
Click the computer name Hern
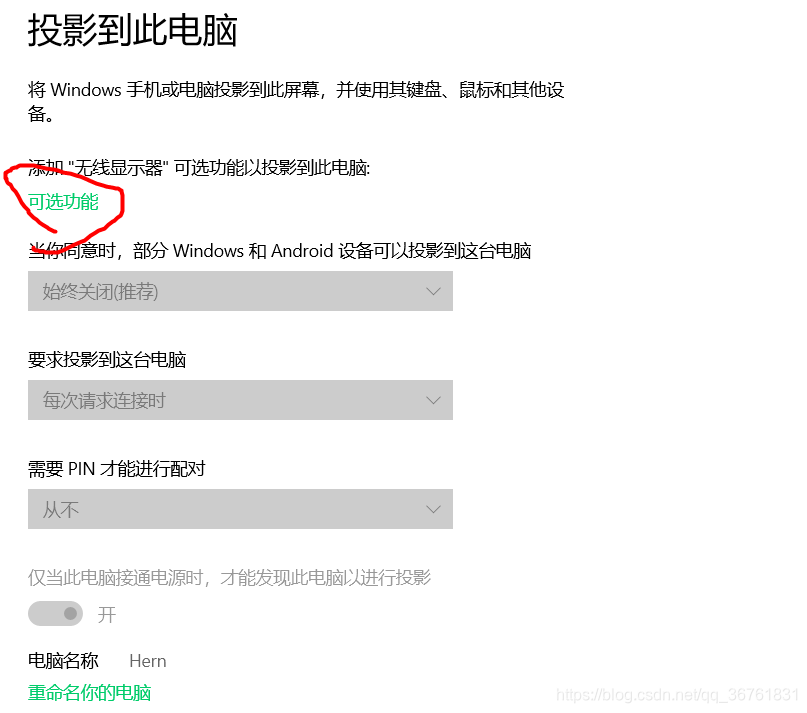pyautogui.click(x=148, y=661)
